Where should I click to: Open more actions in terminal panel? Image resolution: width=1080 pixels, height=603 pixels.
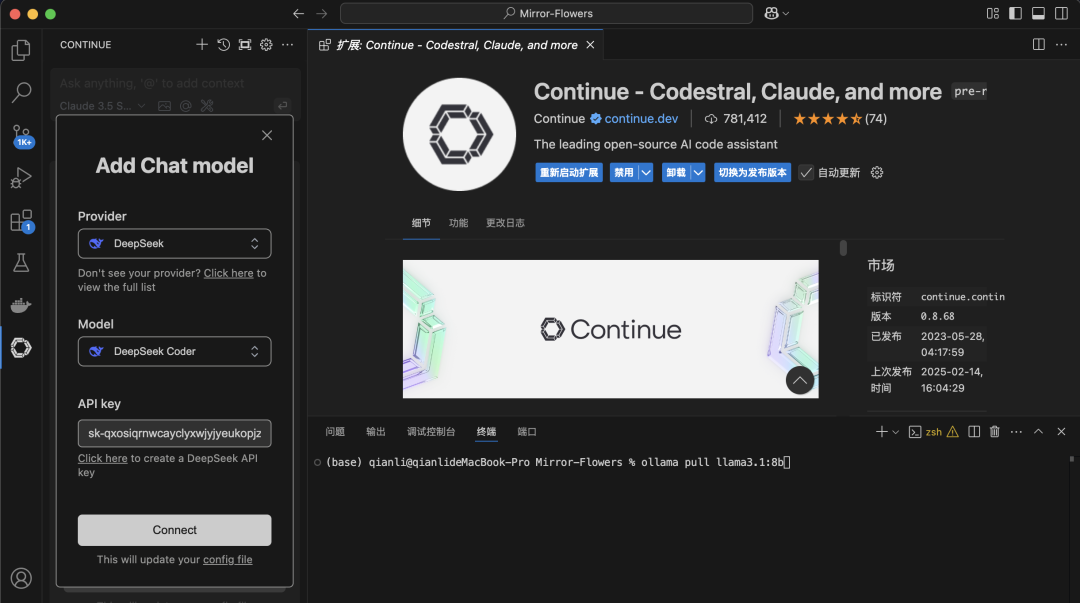tap(1016, 431)
